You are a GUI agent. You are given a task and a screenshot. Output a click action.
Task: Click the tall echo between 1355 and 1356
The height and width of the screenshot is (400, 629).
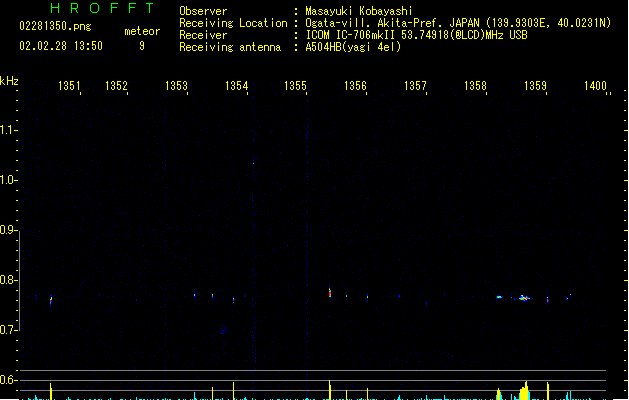coord(330,292)
